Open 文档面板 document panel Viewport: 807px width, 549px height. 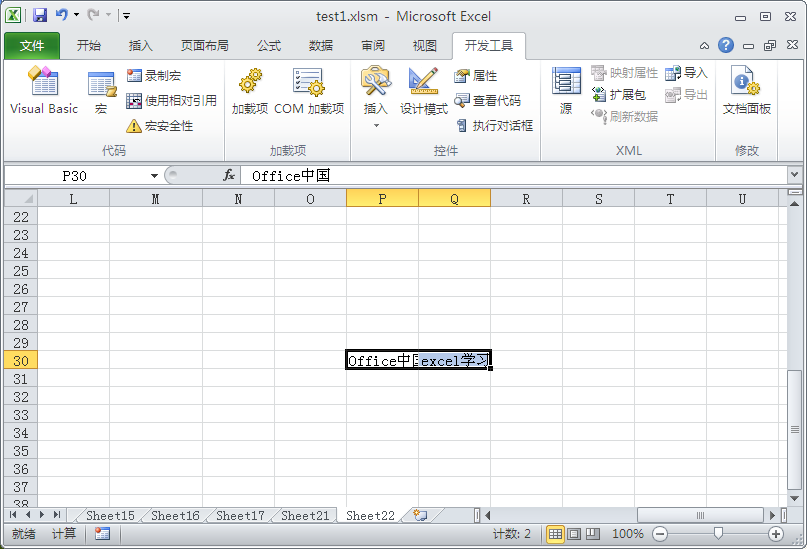747,91
